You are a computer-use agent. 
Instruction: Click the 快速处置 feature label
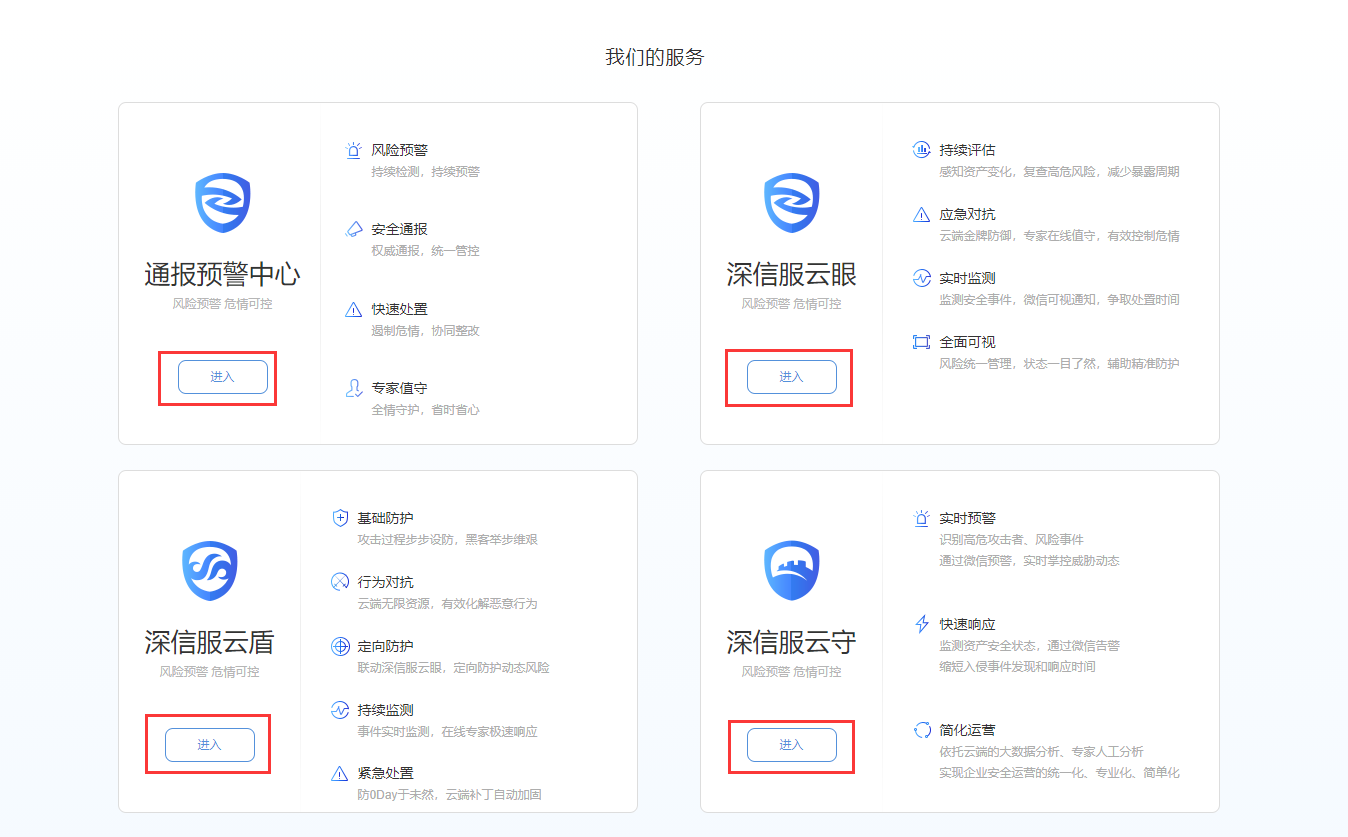pyautogui.click(x=399, y=309)
